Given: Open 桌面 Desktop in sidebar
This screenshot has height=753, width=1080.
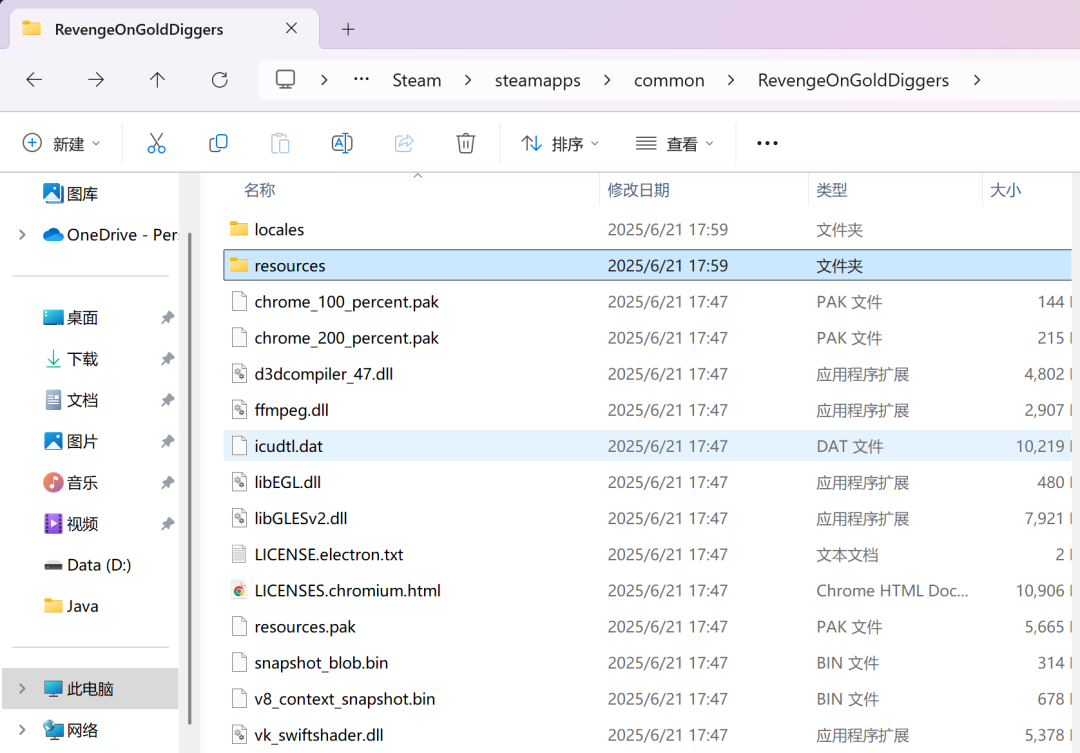Looking at the screenshot, I should [x=70, y=318].
